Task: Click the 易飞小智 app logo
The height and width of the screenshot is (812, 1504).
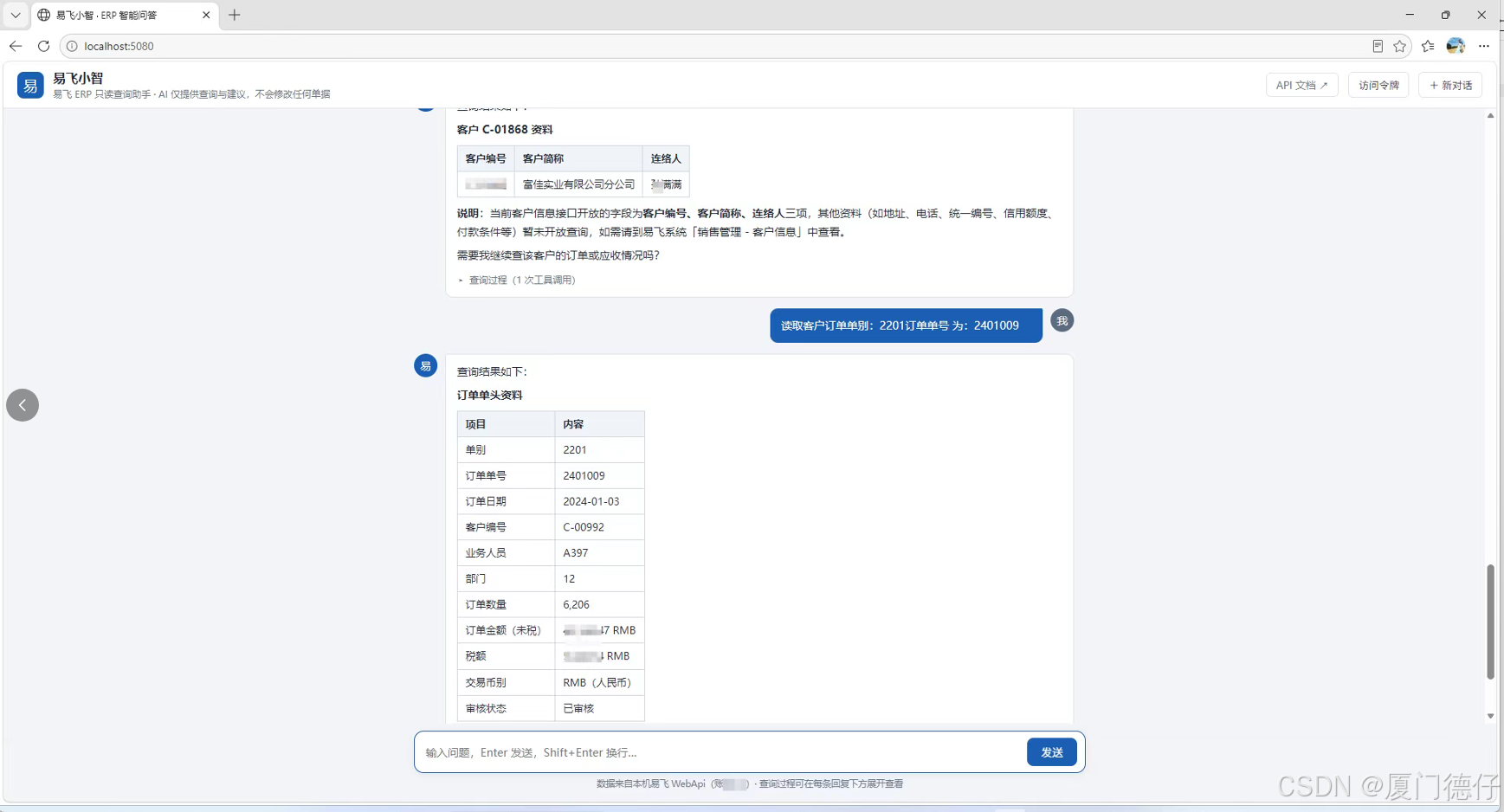Action: coord(30,85)
